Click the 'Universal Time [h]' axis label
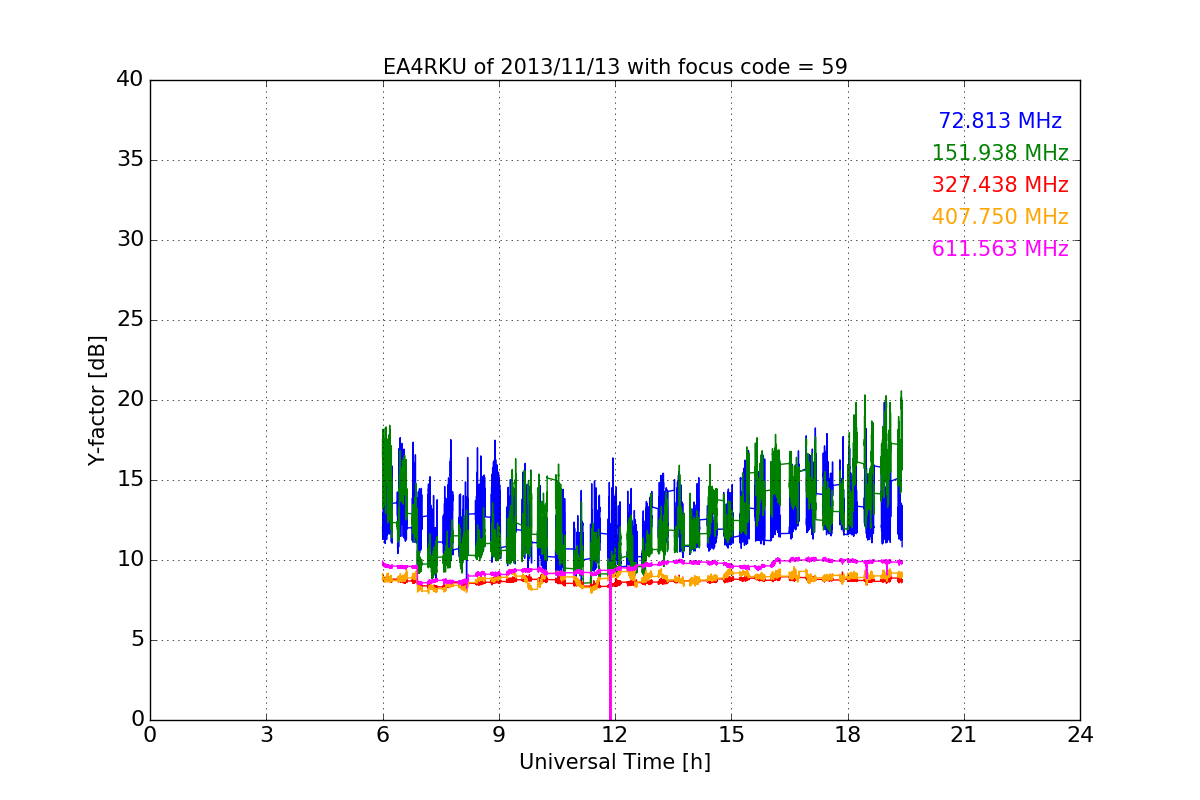 pyautogui.click(x=615, y=762)
